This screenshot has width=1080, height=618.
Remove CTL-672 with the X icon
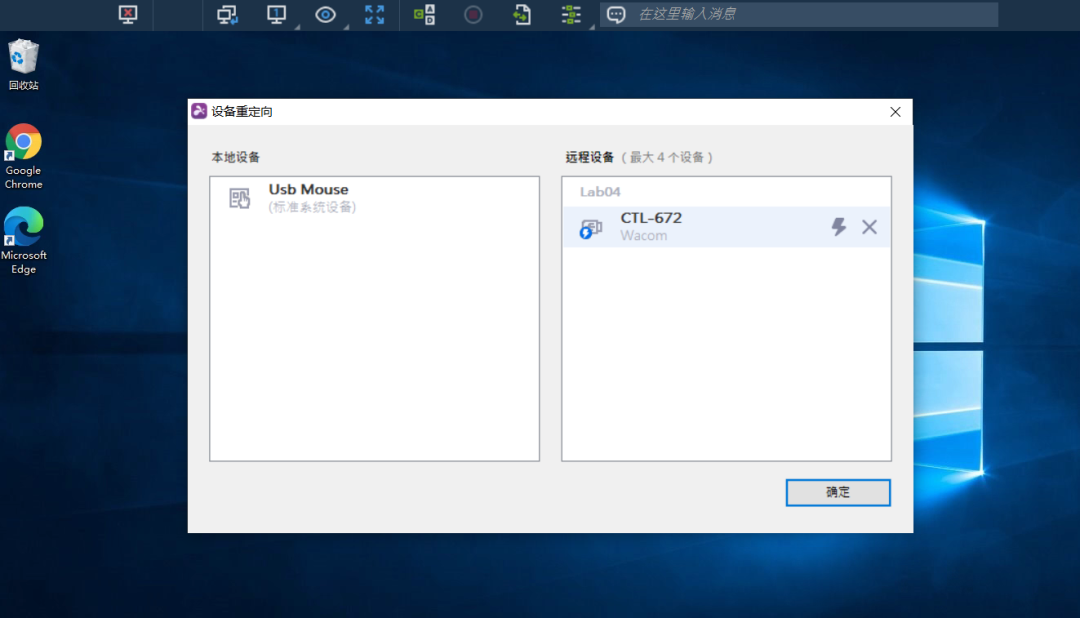[869, 227]
